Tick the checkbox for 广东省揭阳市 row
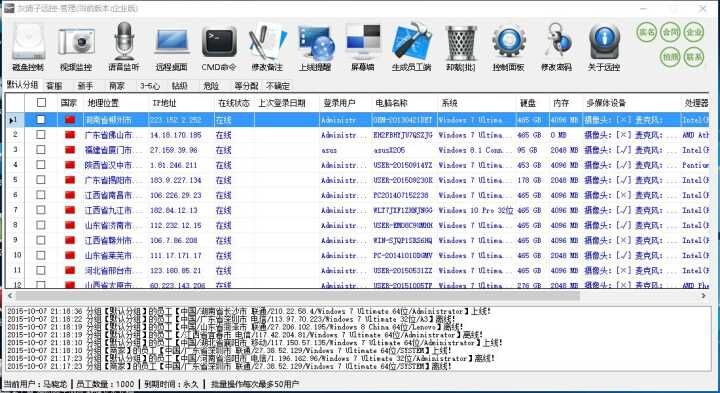This screenshot has height=393, width=720. click(41, 180)
